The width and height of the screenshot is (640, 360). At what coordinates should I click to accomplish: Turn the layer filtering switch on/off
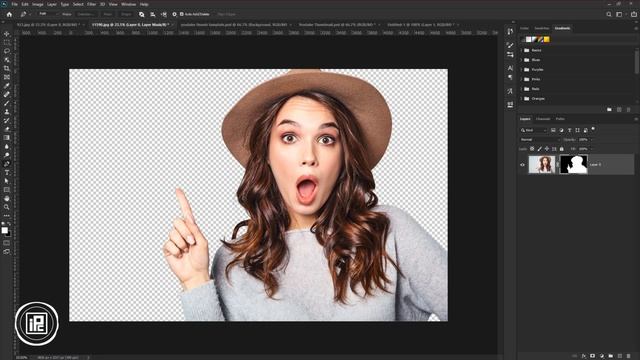click(593, 129)
